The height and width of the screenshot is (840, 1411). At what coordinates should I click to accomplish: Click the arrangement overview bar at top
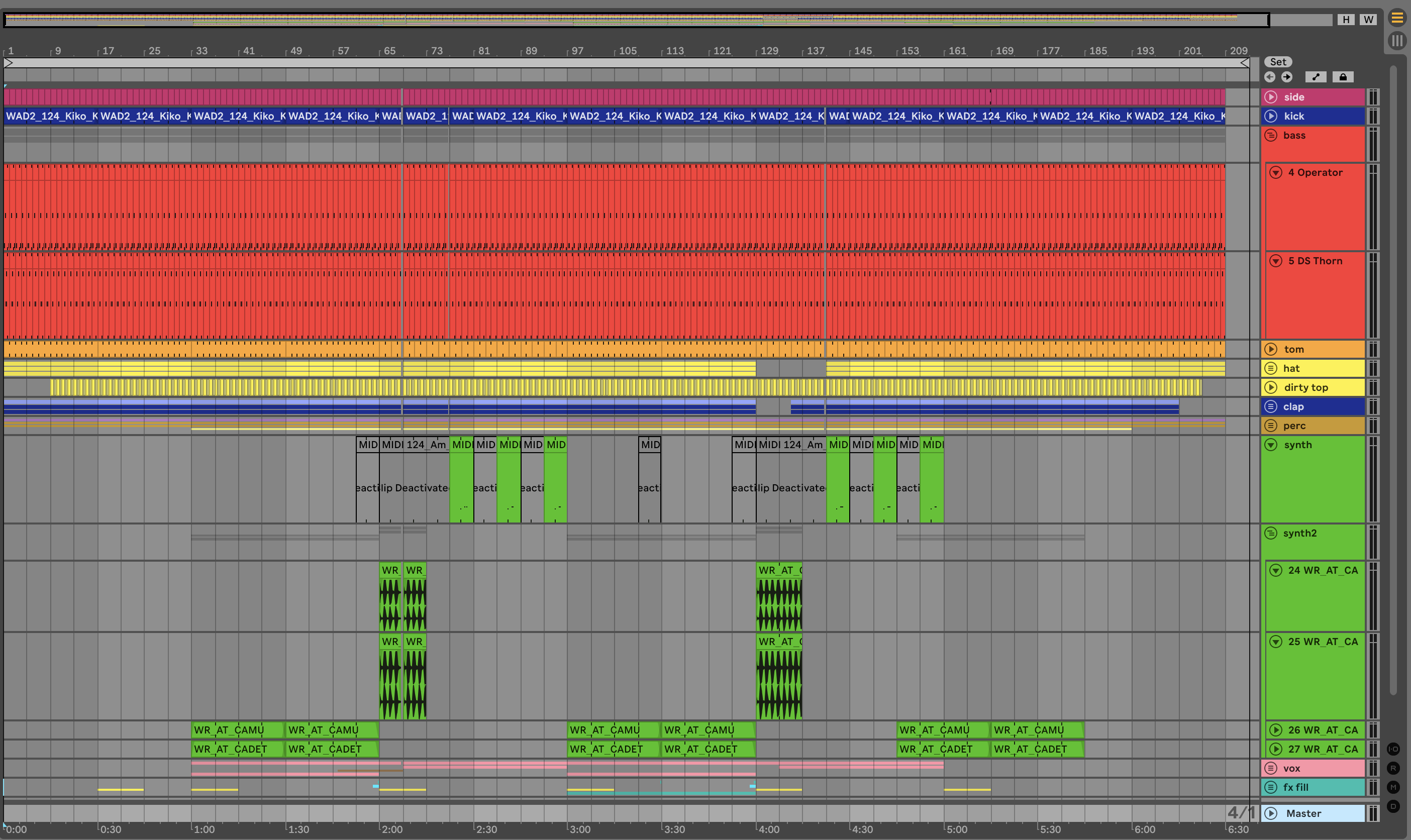(x=623, y=20)
